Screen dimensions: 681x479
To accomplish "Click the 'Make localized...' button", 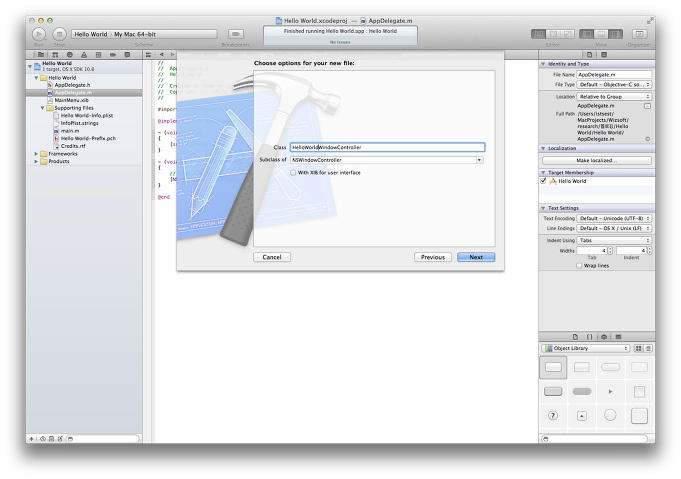I will point(597,160).
